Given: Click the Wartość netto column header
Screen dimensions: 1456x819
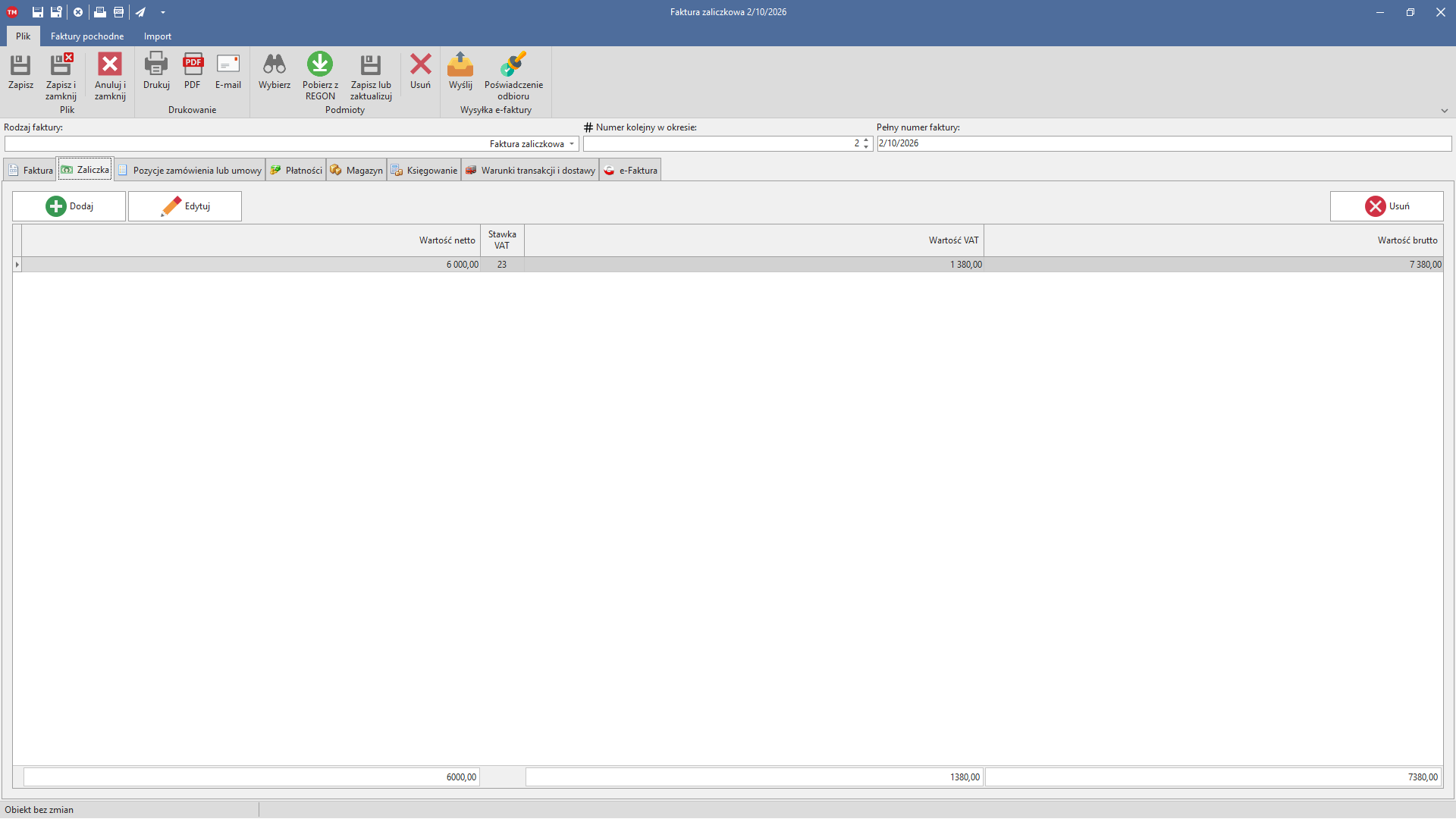Looking at the screenshot, I should pos(251,240).
